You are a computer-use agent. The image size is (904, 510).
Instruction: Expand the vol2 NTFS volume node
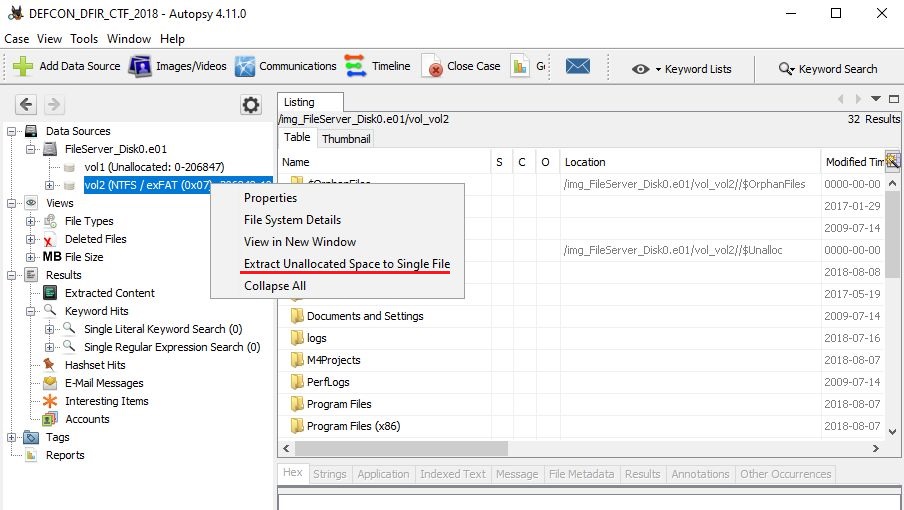(49, 185)
